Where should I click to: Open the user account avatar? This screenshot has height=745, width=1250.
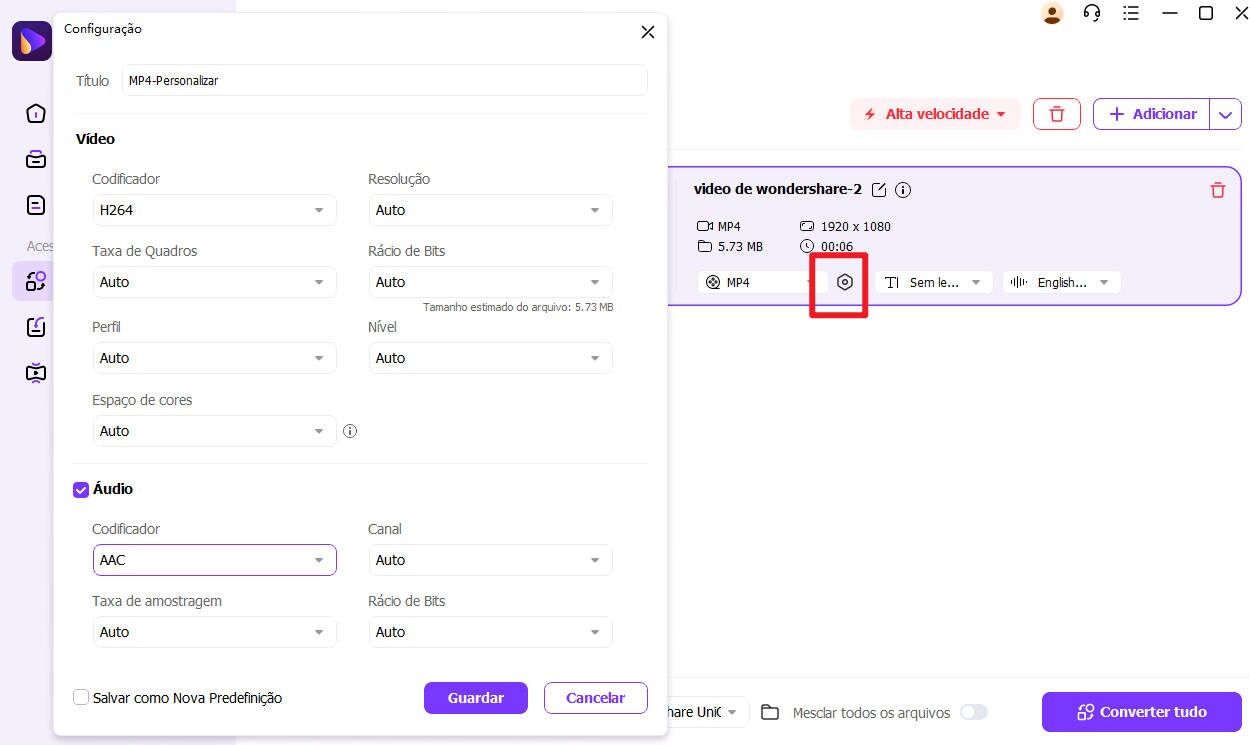(1052, 13)
